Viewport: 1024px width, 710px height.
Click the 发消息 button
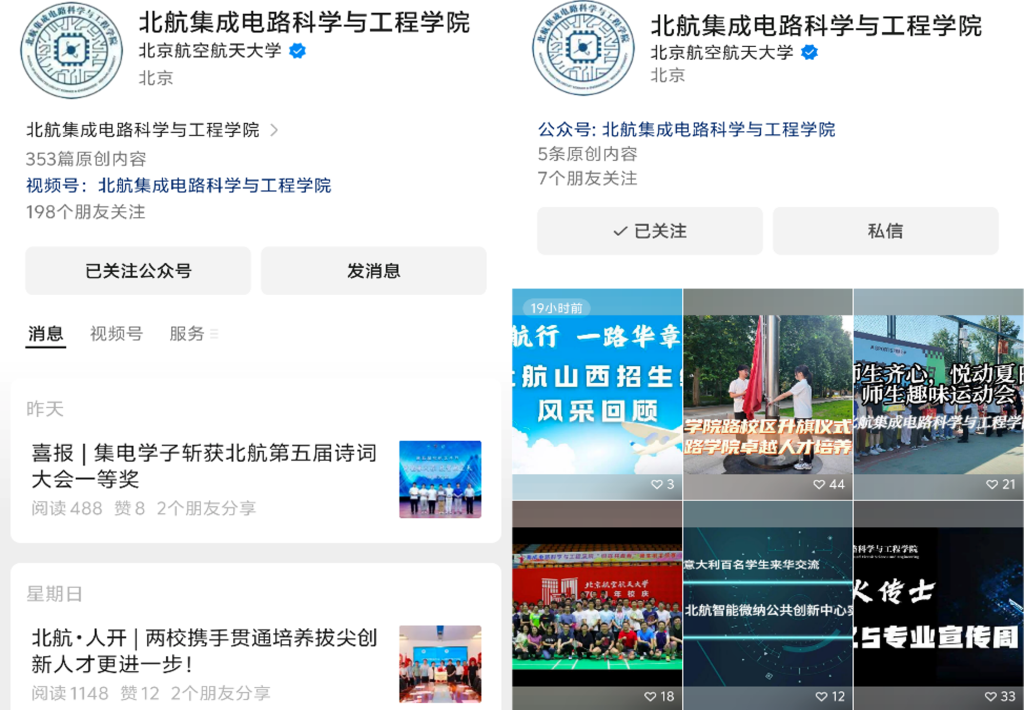coord(373,271)
